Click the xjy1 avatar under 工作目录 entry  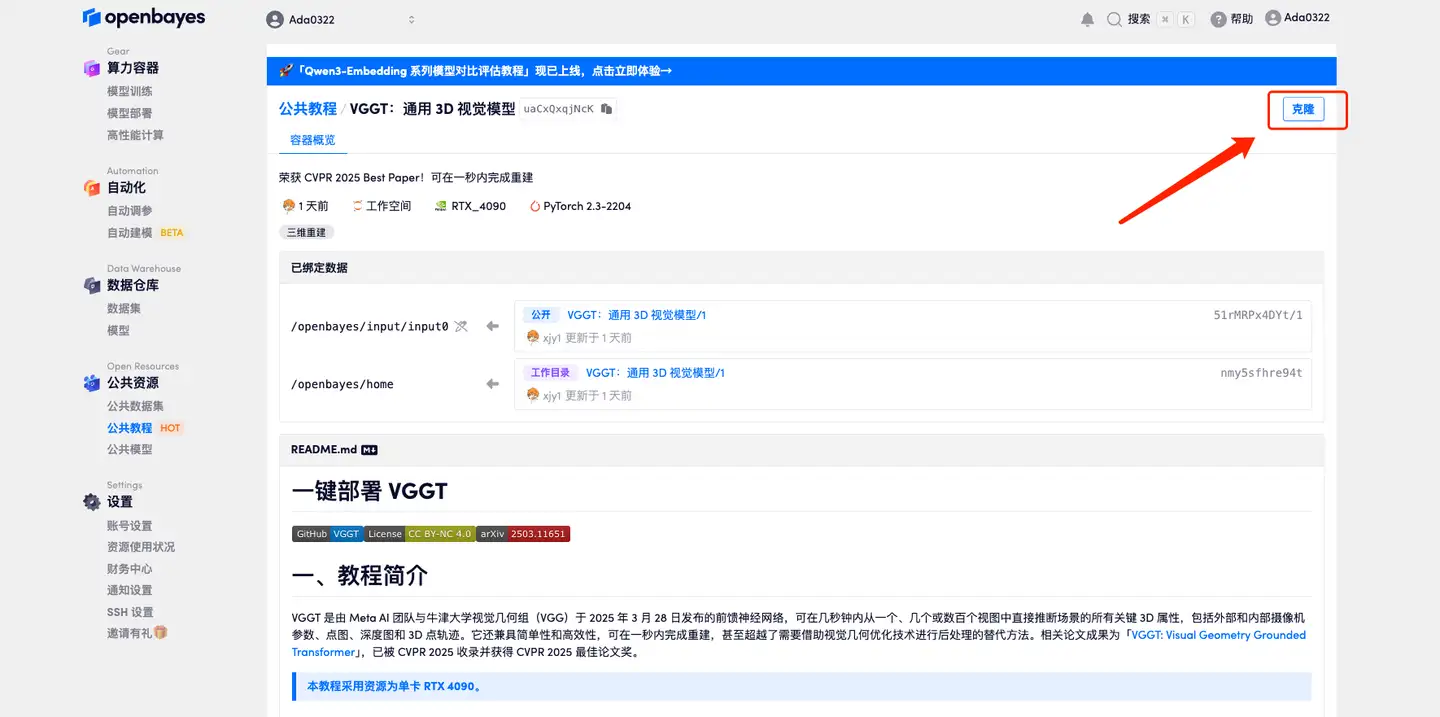coord(533,395)
